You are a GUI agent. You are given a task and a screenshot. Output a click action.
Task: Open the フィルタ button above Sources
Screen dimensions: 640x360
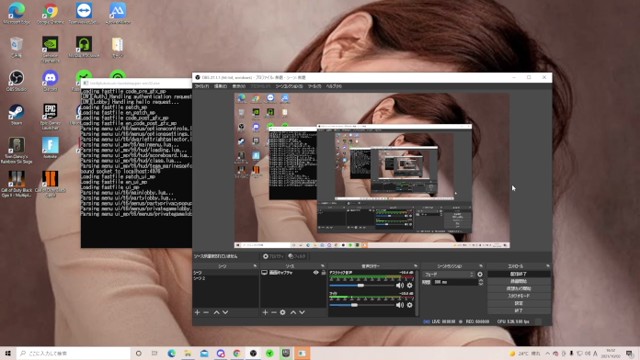297,256
